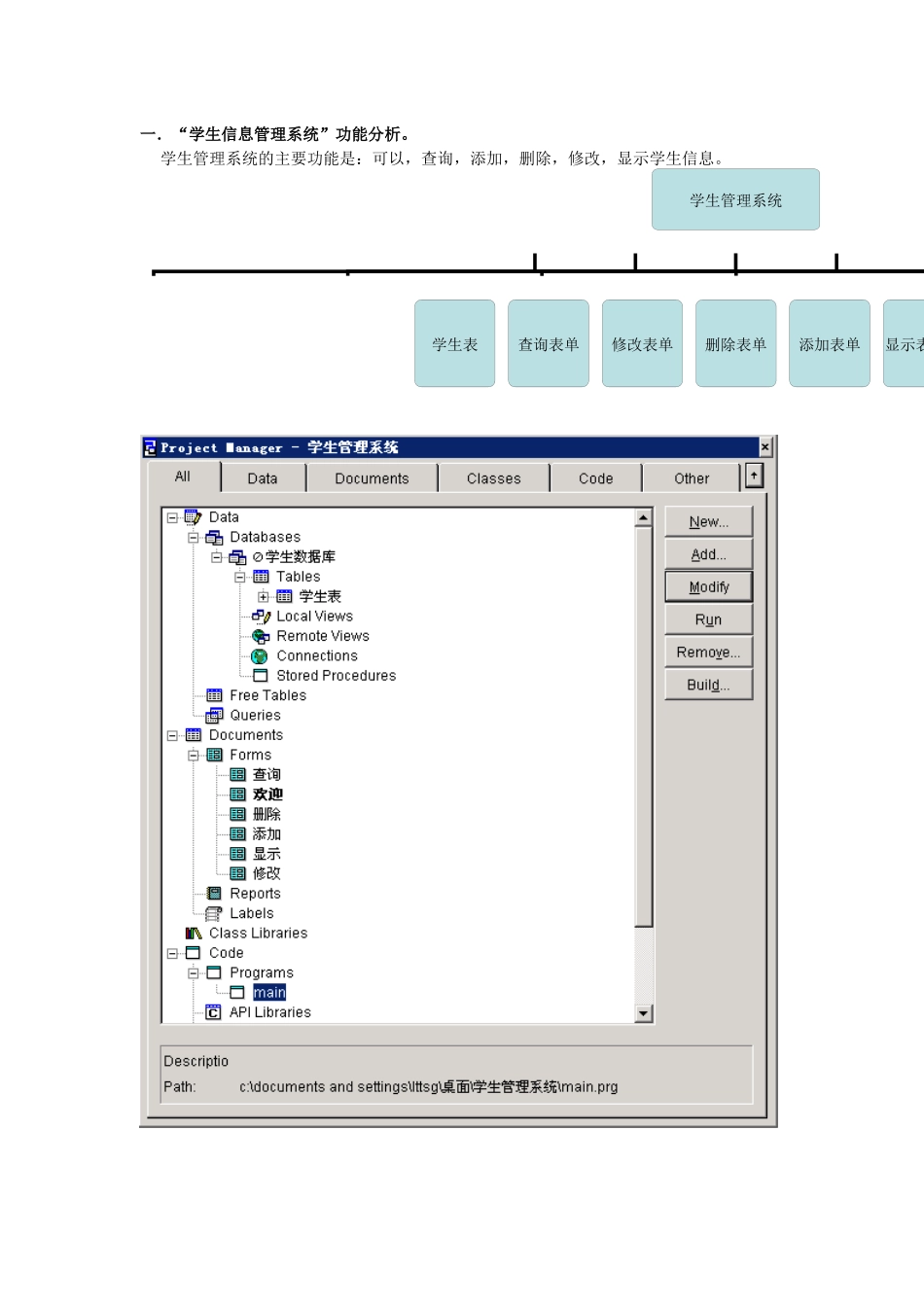Image resolution: width=924 pixels, height=1307 pixels.
Task: Click the API Libraries icon
Action: [x=214, y=1012]
